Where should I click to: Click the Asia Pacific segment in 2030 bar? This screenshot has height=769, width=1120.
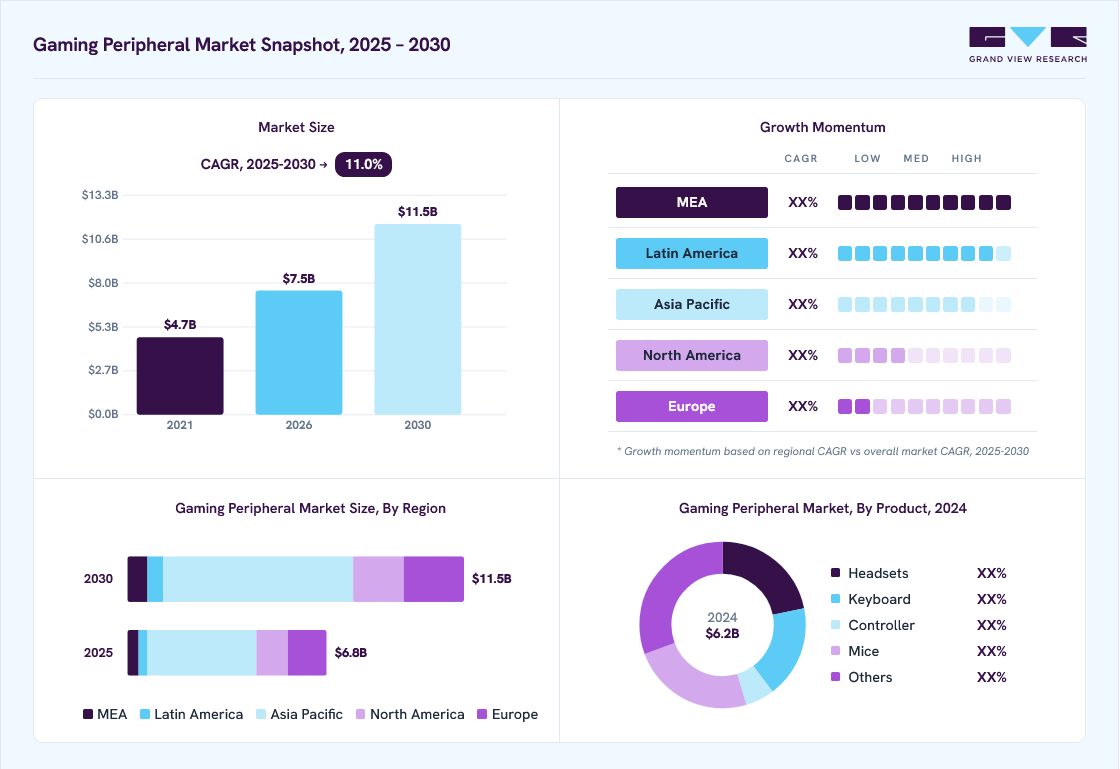[x=258, y=579]
